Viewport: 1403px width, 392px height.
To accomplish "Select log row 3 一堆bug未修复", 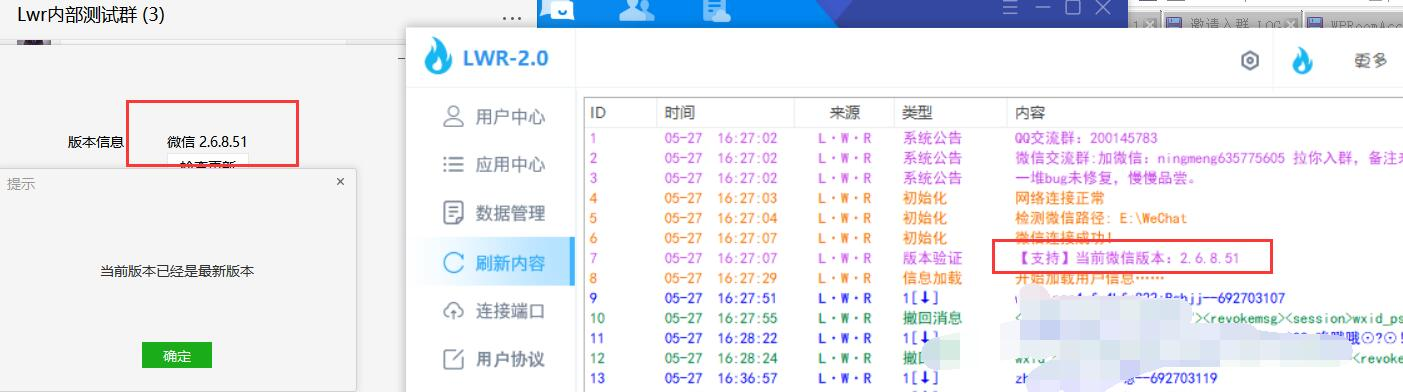I will point(994,178).
